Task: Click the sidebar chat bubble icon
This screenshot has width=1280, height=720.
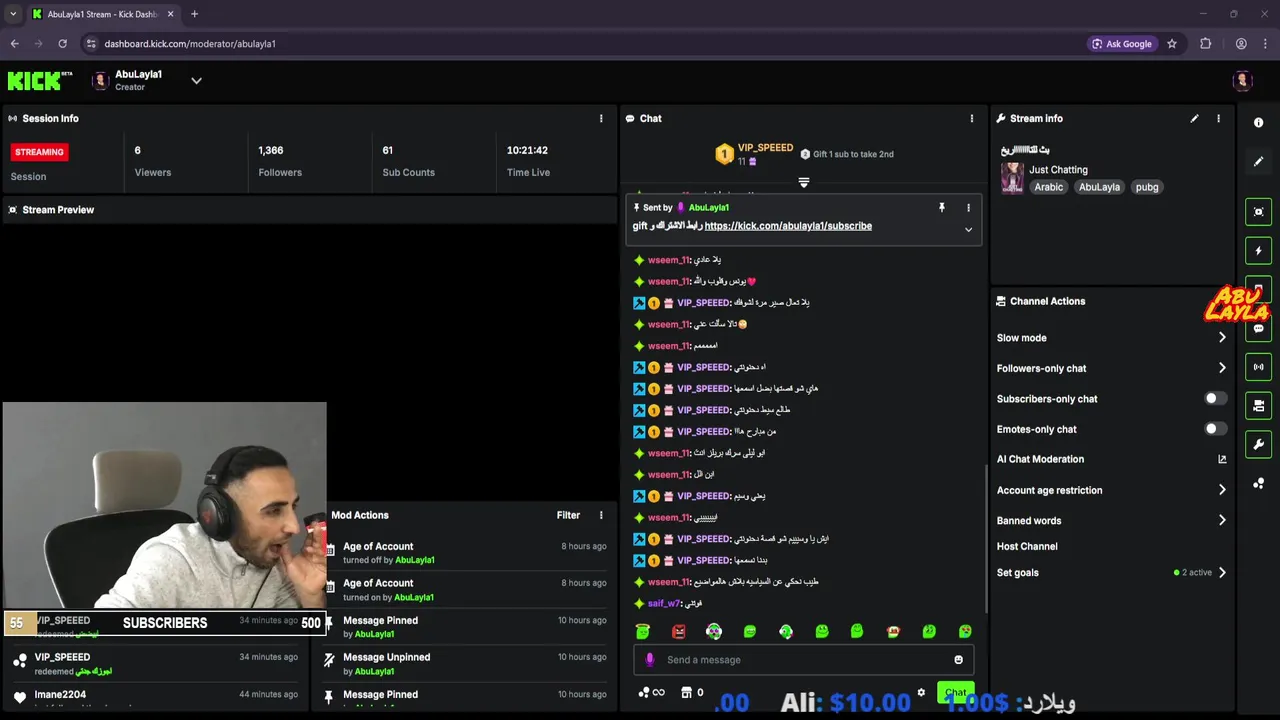Action: tap(1259, 328)
